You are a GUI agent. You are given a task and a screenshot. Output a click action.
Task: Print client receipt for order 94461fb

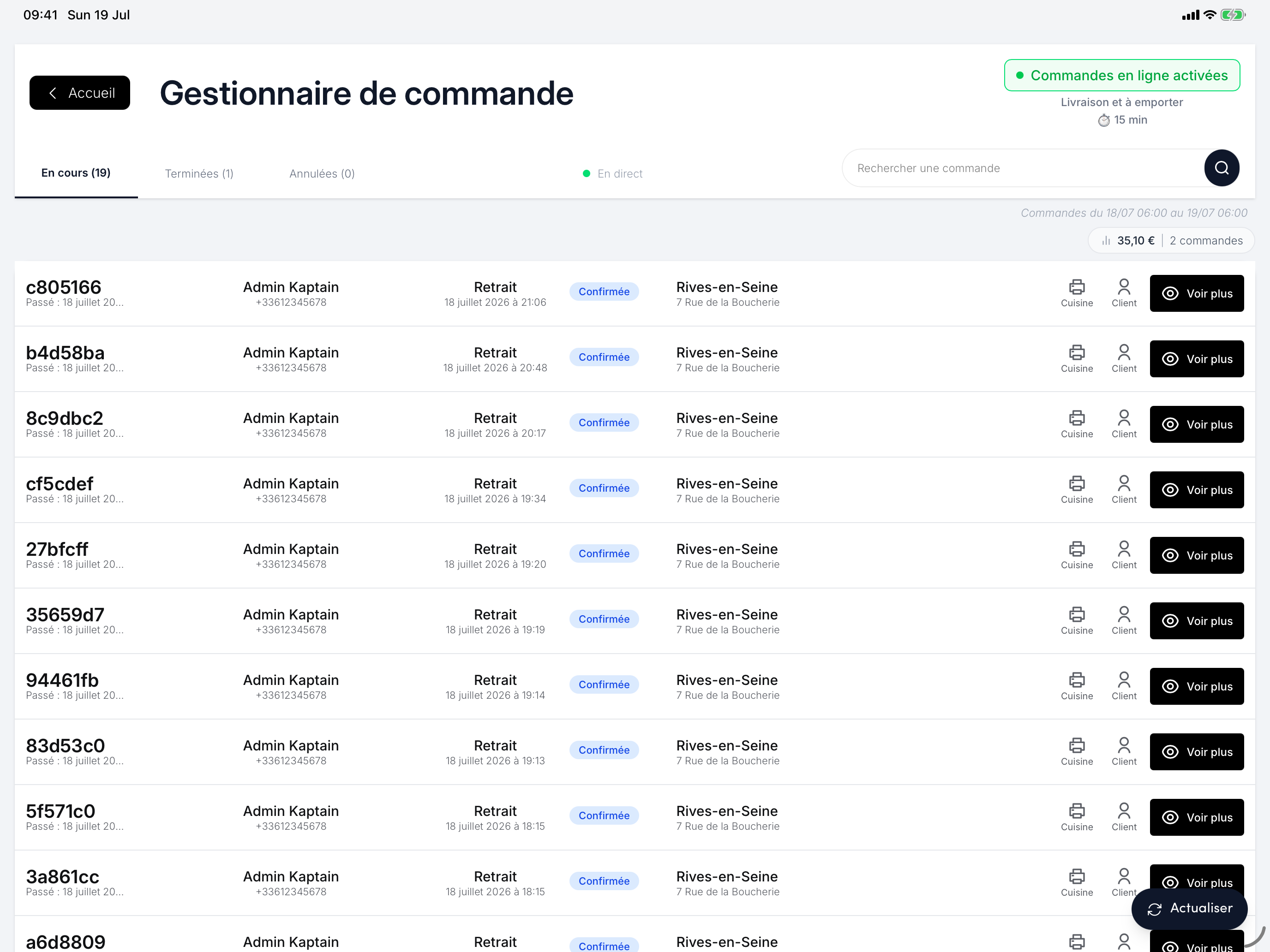coord(1124,686)
